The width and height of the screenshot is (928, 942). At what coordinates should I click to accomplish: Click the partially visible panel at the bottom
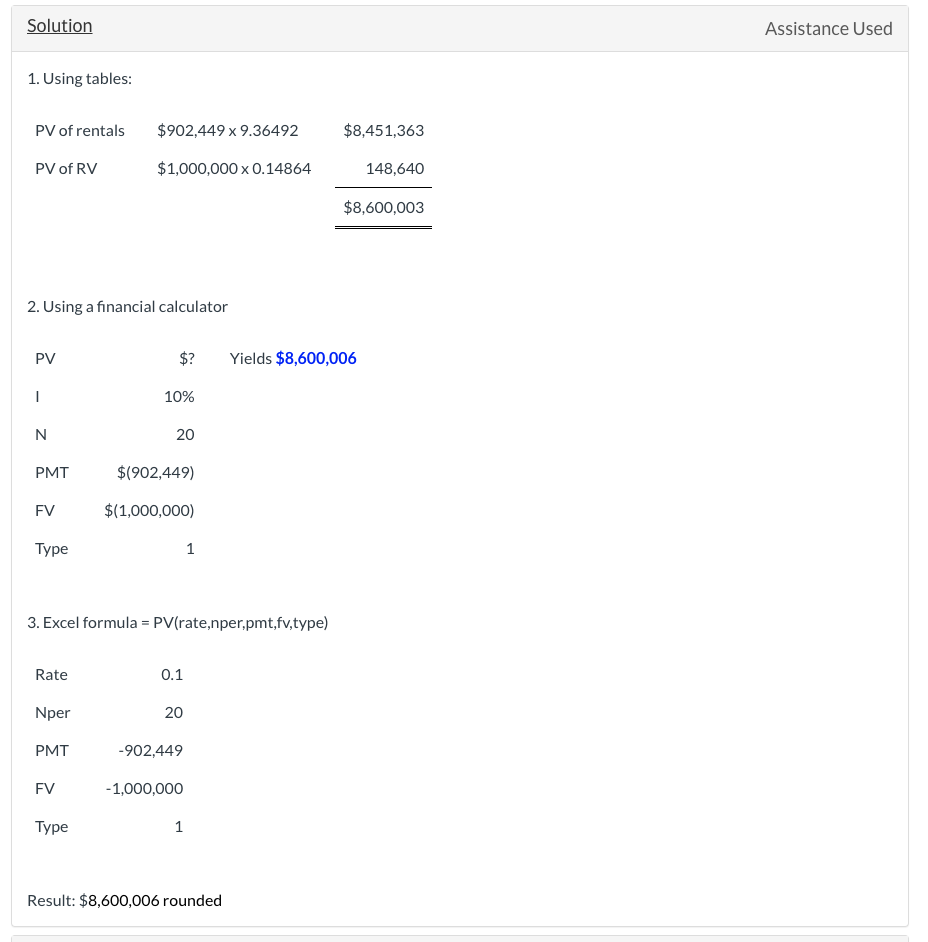pos(464,938)
